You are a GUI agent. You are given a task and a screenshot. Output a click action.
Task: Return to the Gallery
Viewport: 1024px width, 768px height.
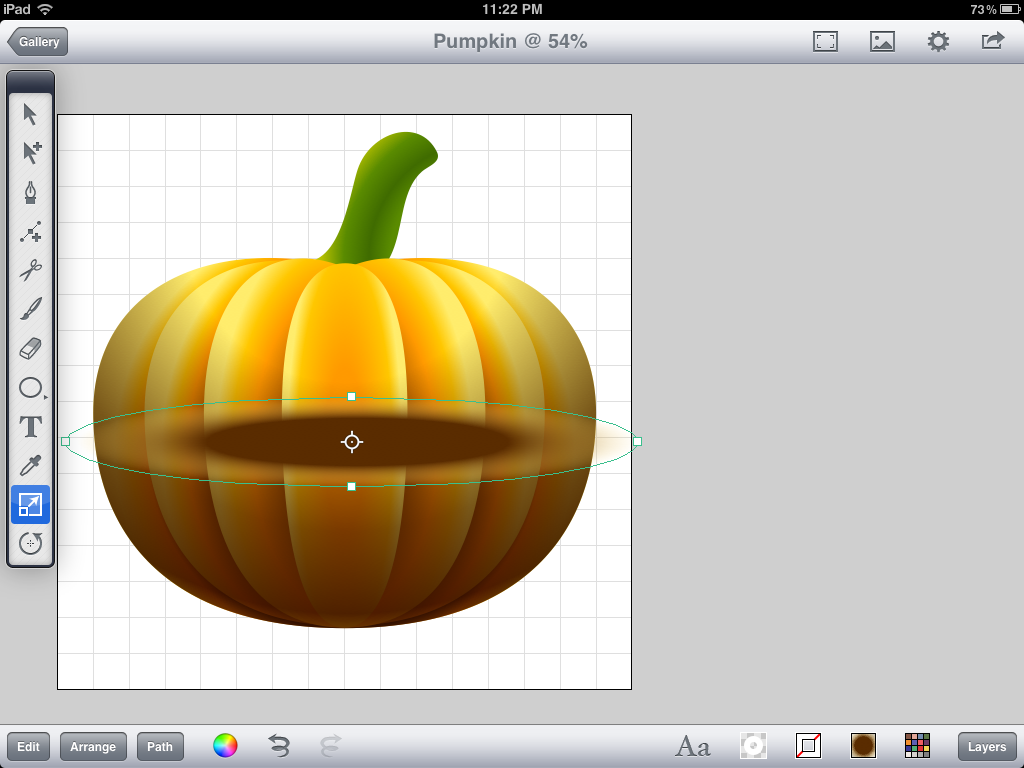[x=37, y=41]
